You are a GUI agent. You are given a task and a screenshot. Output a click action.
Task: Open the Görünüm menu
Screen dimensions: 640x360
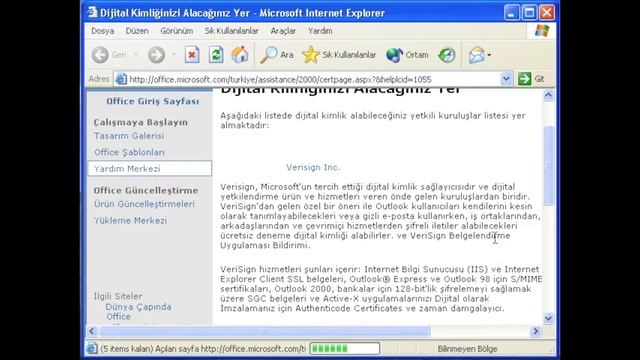click(x=176, y=31)
